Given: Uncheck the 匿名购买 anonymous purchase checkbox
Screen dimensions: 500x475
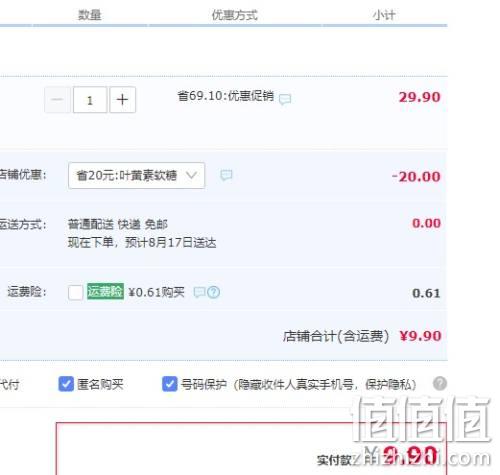Looking at the screenshot, I should (66, 384).
